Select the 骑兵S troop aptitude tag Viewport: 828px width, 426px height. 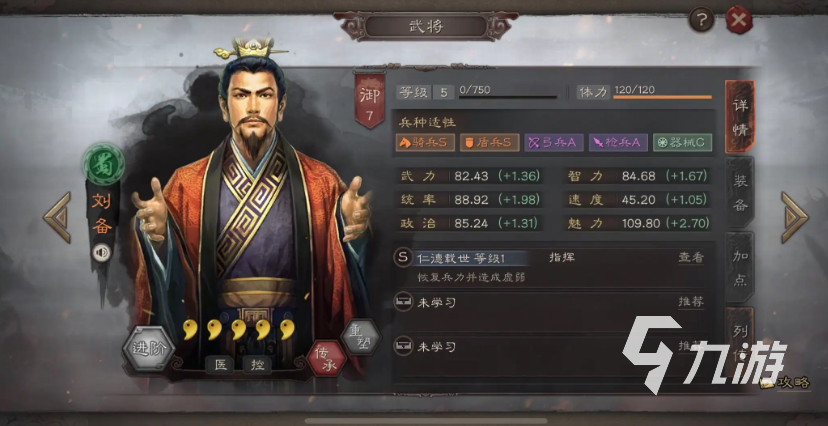click(x=425, y=143)
